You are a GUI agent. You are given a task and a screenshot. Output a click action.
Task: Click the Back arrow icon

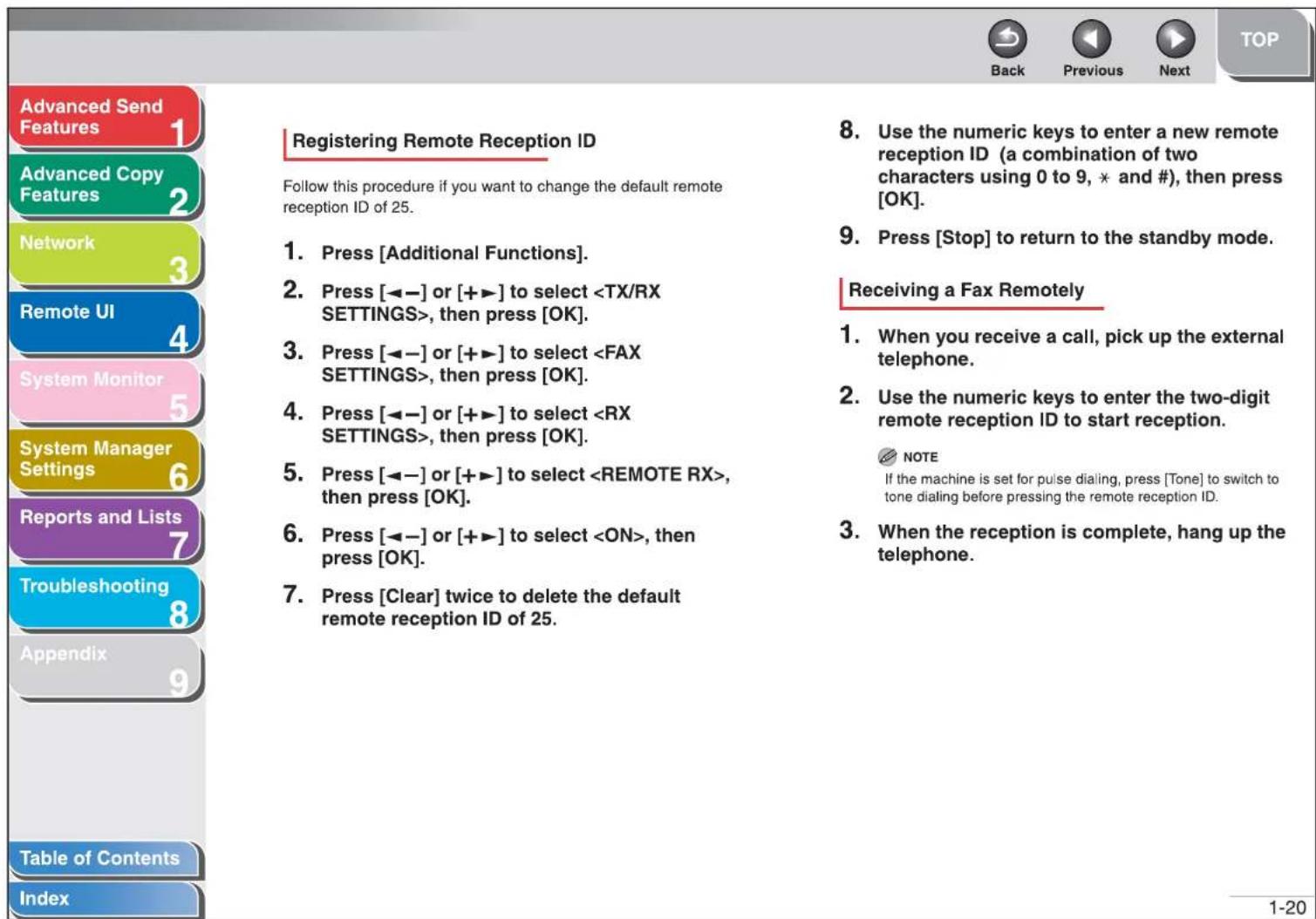(x=1006, y=39)
